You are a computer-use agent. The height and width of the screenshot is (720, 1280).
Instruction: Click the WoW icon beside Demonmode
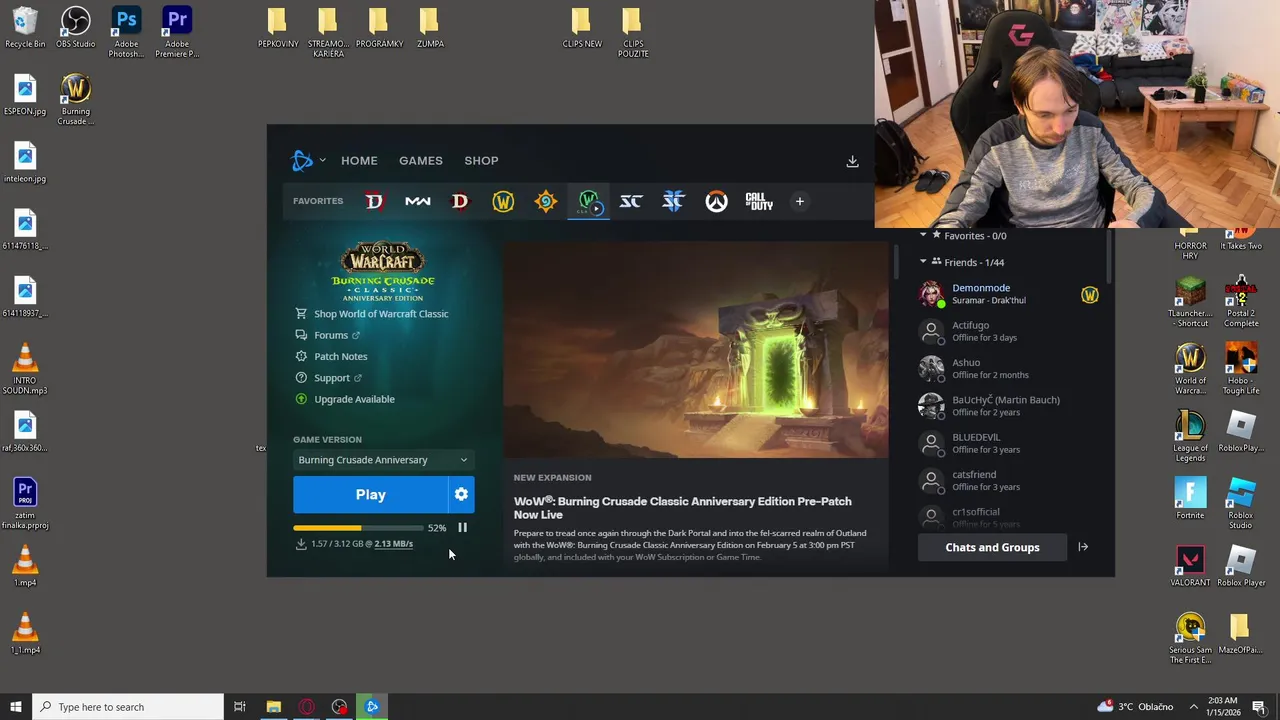[x=1090, y=295]
